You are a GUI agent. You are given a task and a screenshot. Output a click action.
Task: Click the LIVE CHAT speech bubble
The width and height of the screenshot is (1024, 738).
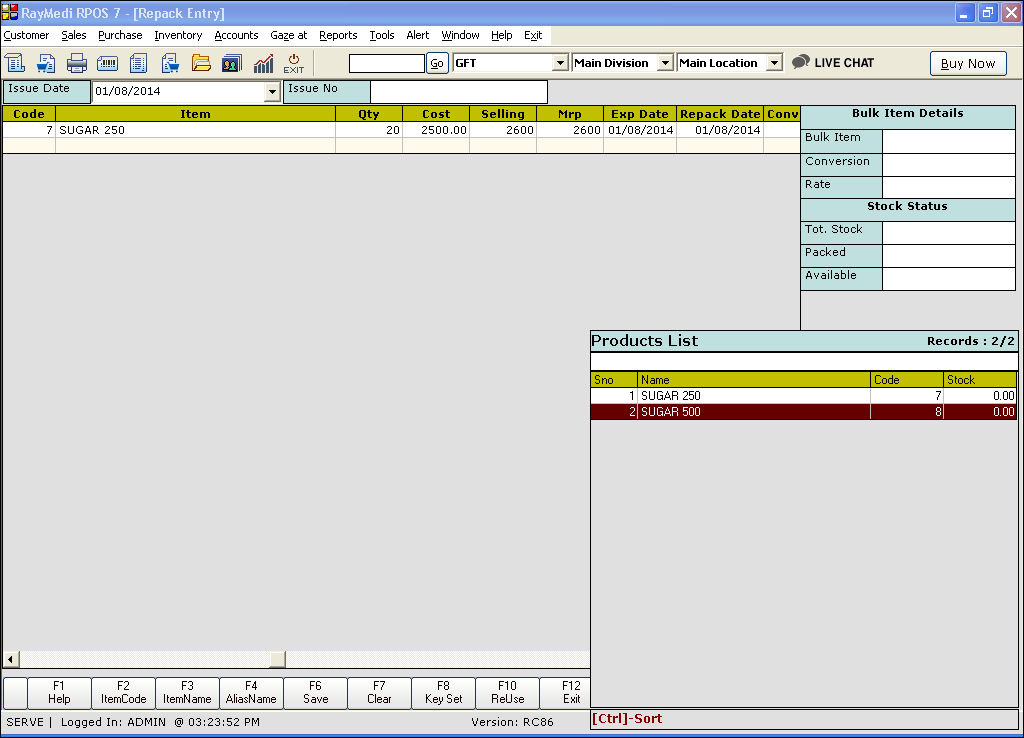(x=801, y=62)
